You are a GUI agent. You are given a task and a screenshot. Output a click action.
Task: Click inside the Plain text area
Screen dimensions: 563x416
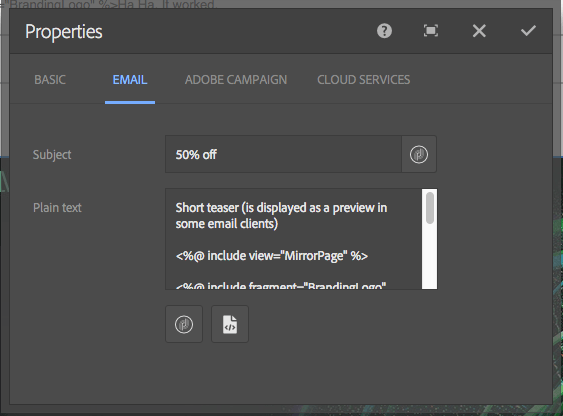pos(294,239)
